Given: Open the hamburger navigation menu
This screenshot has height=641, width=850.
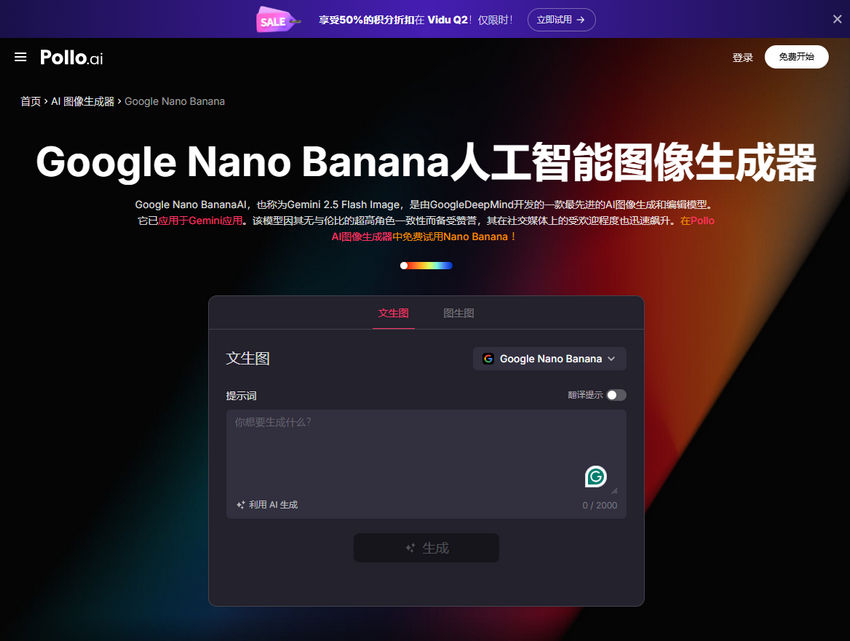Looking at the screenshot, I should [x=20, y=57].
